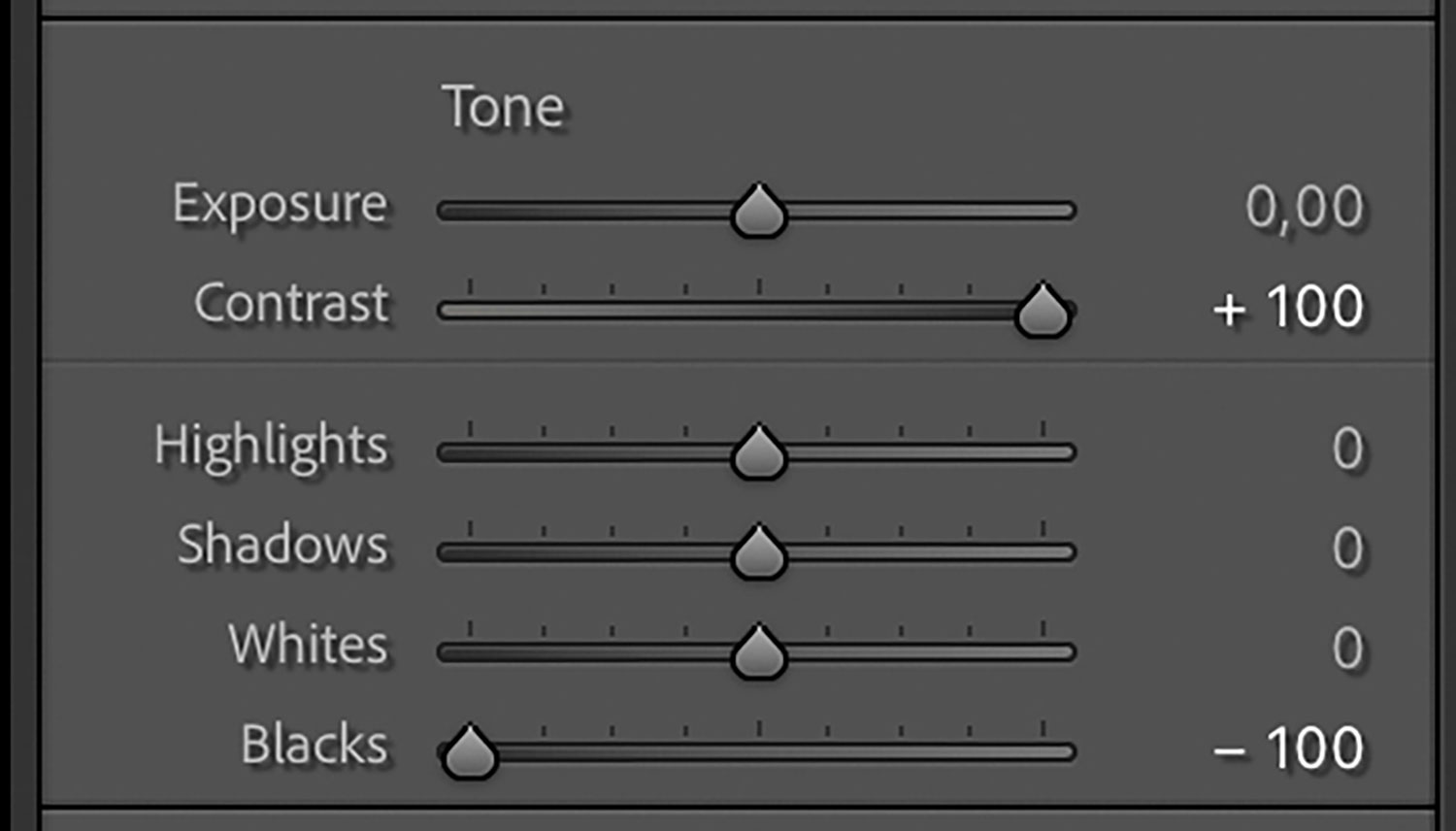
Task: Click the Exposure slider handle
Action: [x=759, y=212]
